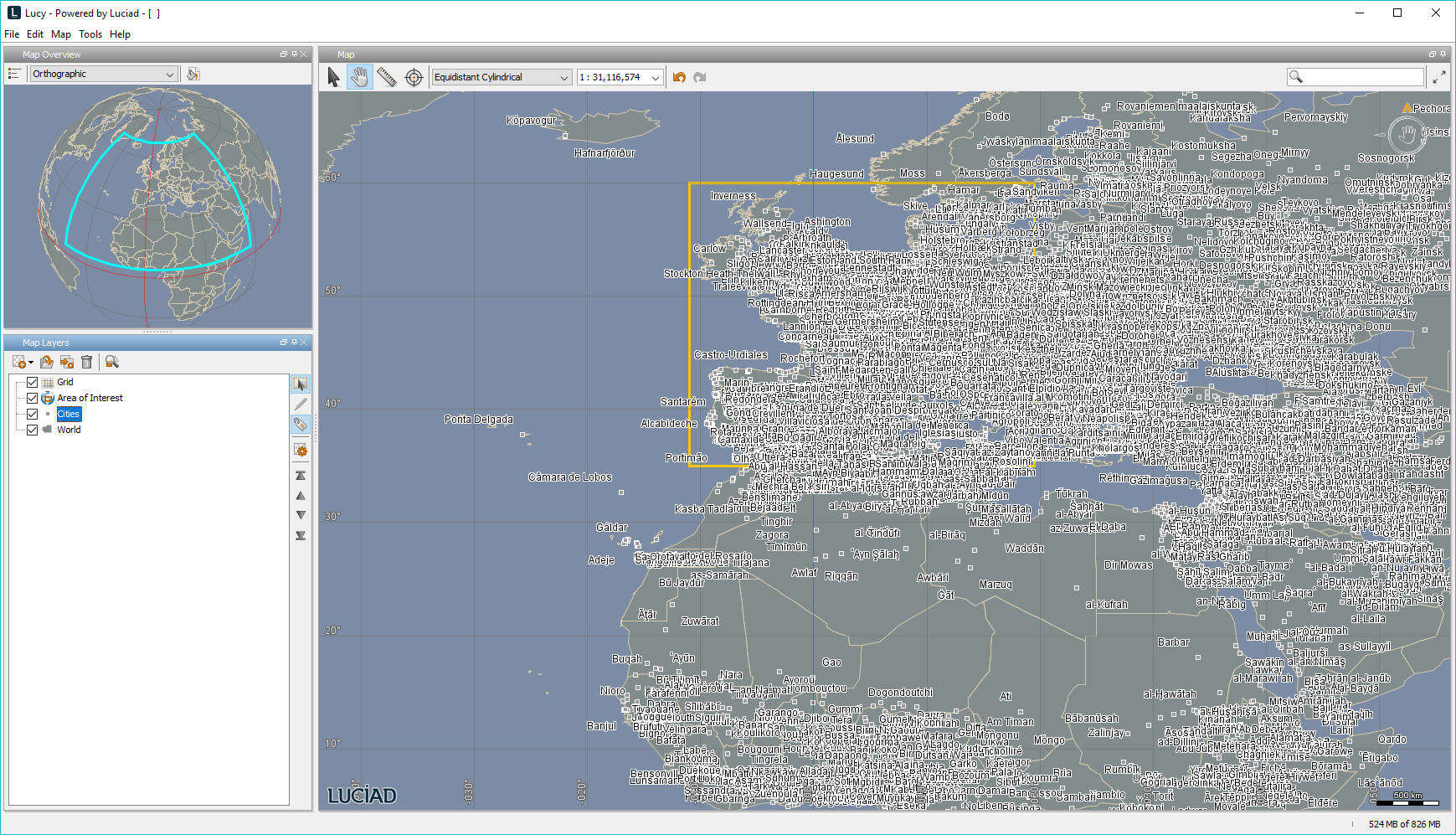Uncheck the Cities layer visibility
This screenshot has width=1456, height=835.
(33, 414)
